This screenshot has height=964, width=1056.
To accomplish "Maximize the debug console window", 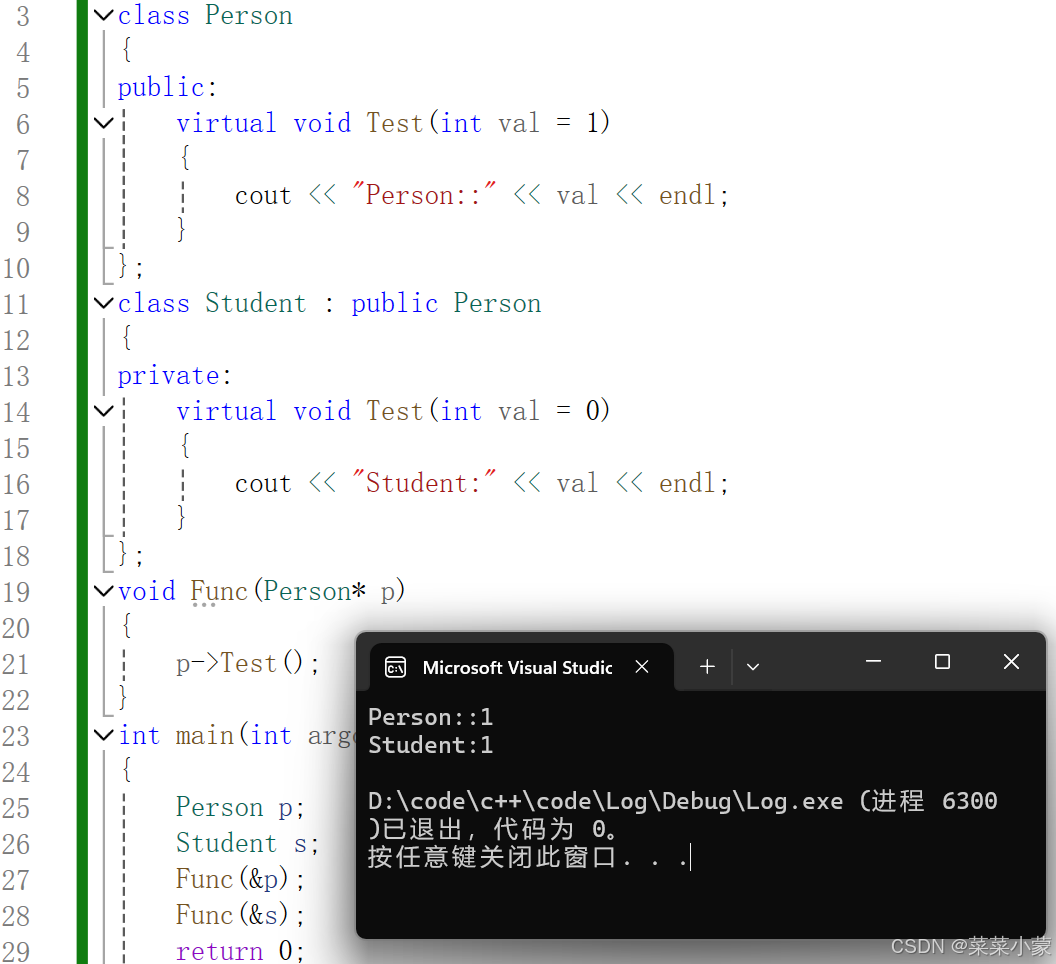I will tap(942, 662).
